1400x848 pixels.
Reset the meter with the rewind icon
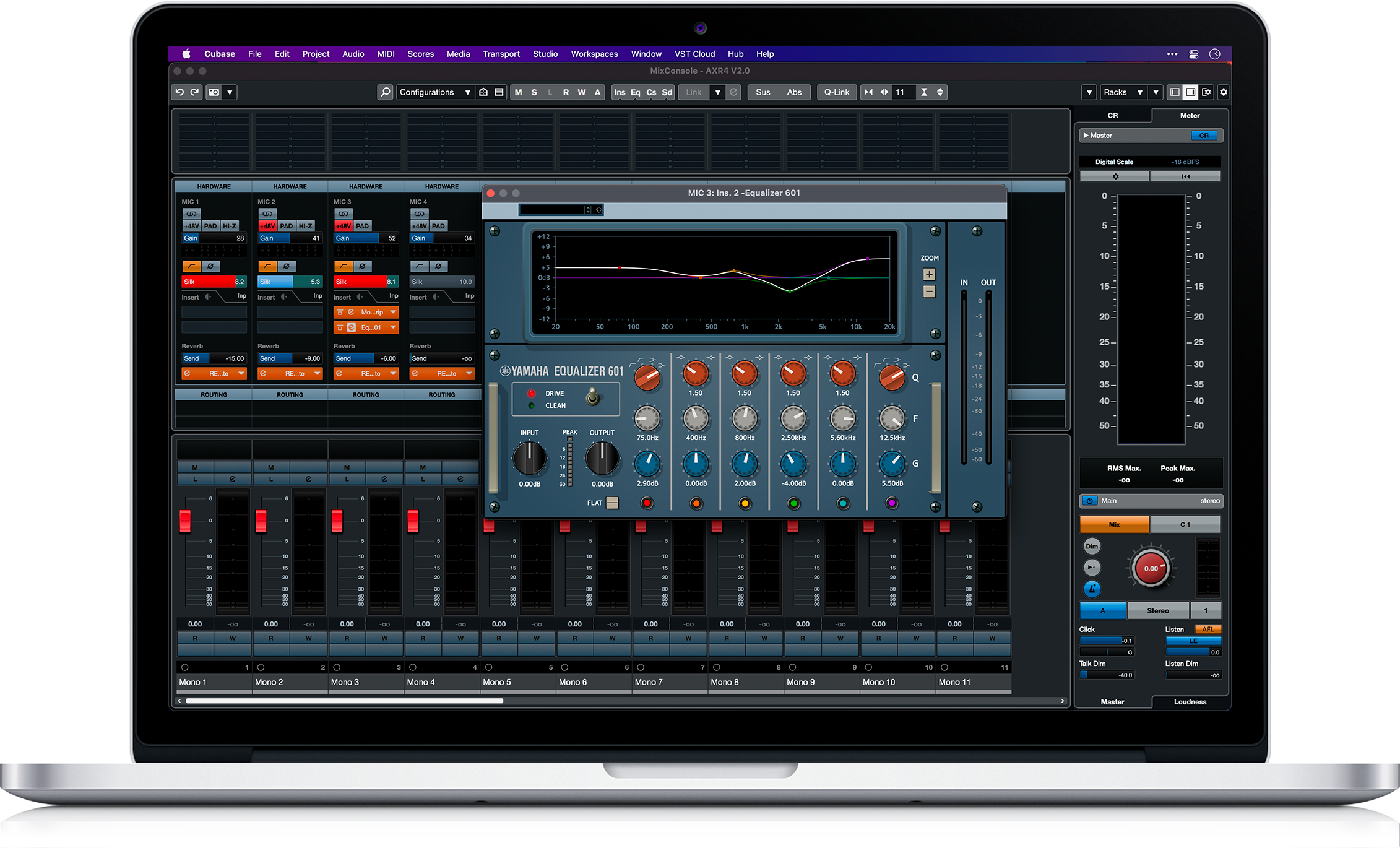click(1185, 176)
